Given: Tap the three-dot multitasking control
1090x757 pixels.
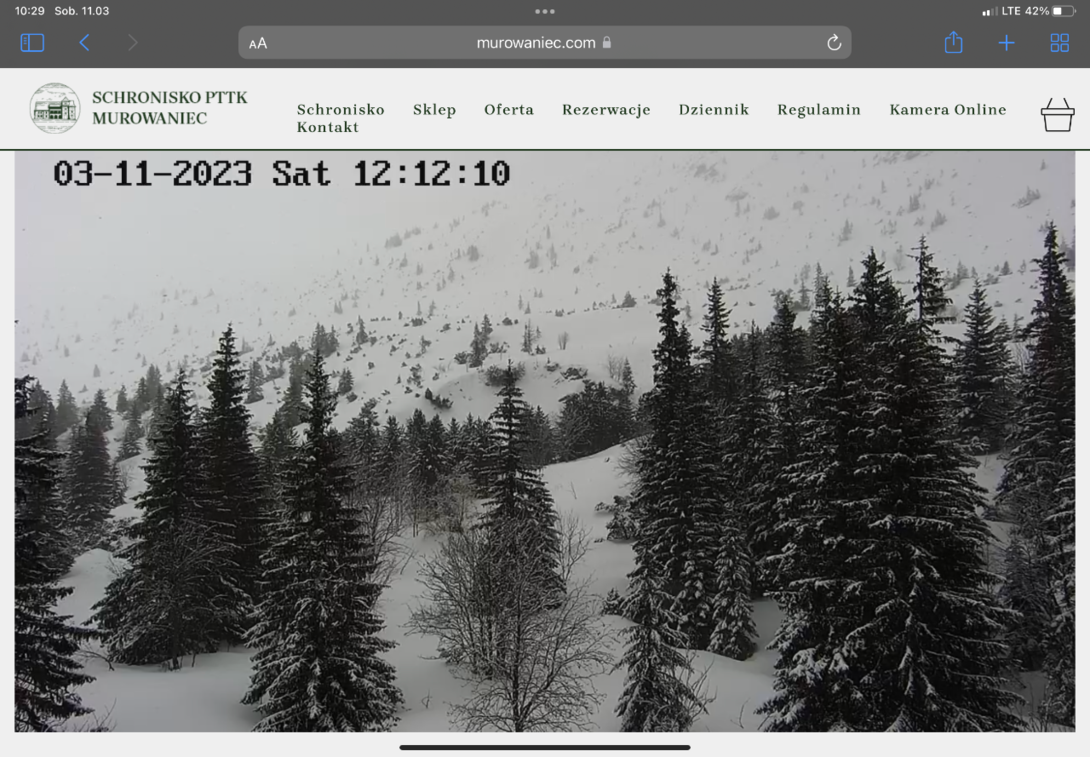Looking at the screenshot, I should coord(545,11).
